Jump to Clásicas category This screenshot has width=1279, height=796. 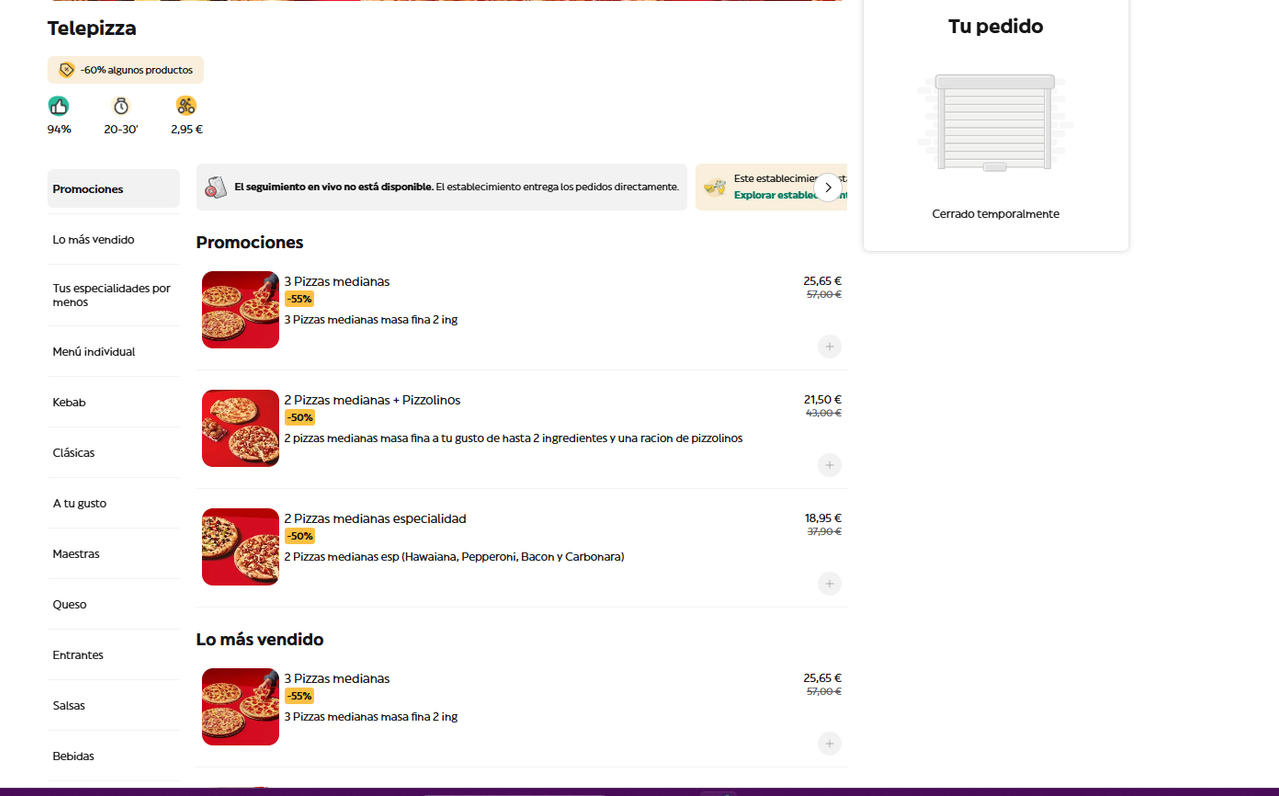click(x=113, y=453)
